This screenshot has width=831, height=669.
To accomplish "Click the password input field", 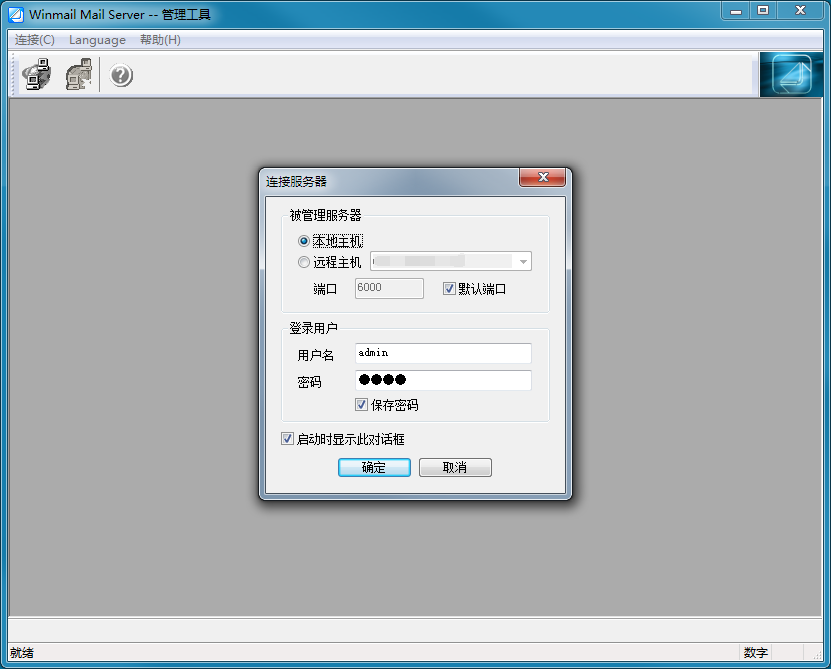I will [x=442, y=380].
